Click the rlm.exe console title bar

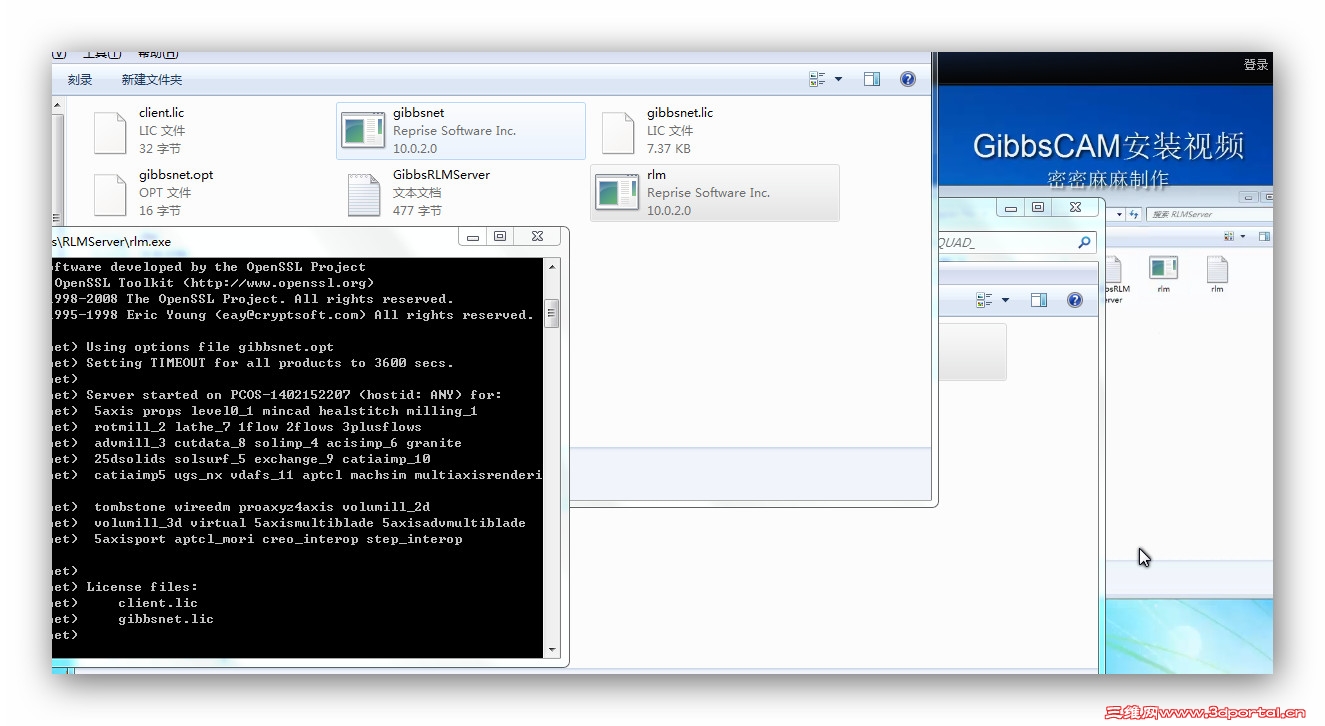[x=256, y=241]
